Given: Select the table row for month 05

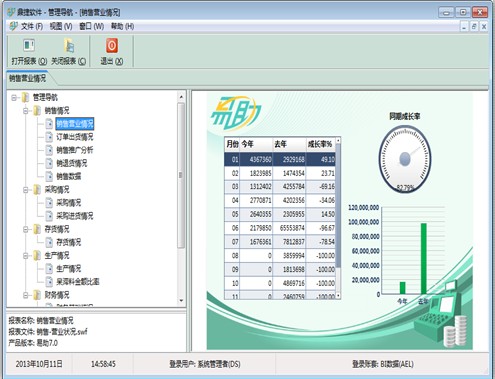Looking at the screenshot, I should coord(280,214).
